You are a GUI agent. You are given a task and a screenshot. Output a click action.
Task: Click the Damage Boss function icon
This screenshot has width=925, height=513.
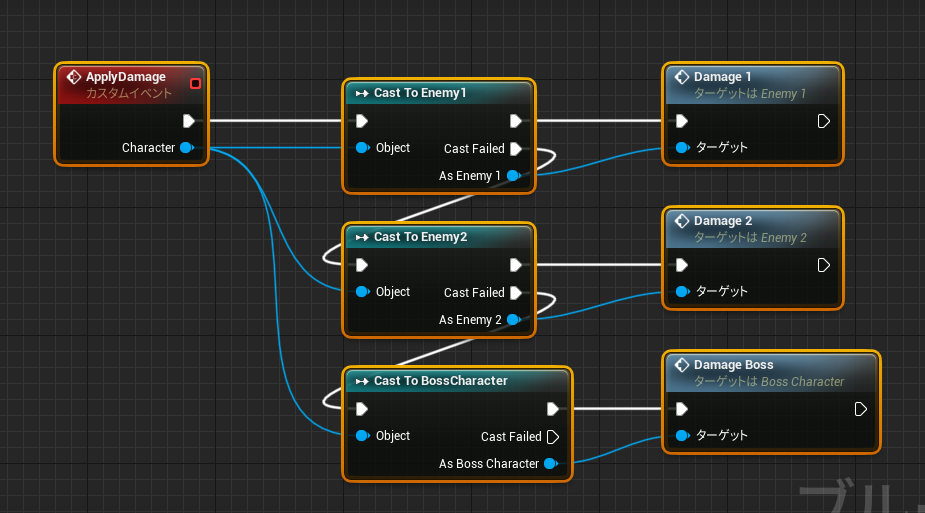tap(682, 365)
